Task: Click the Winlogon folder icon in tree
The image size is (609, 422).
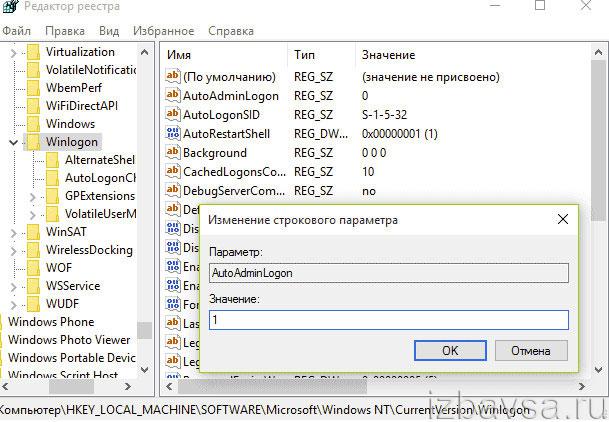Action: point(34,142)
